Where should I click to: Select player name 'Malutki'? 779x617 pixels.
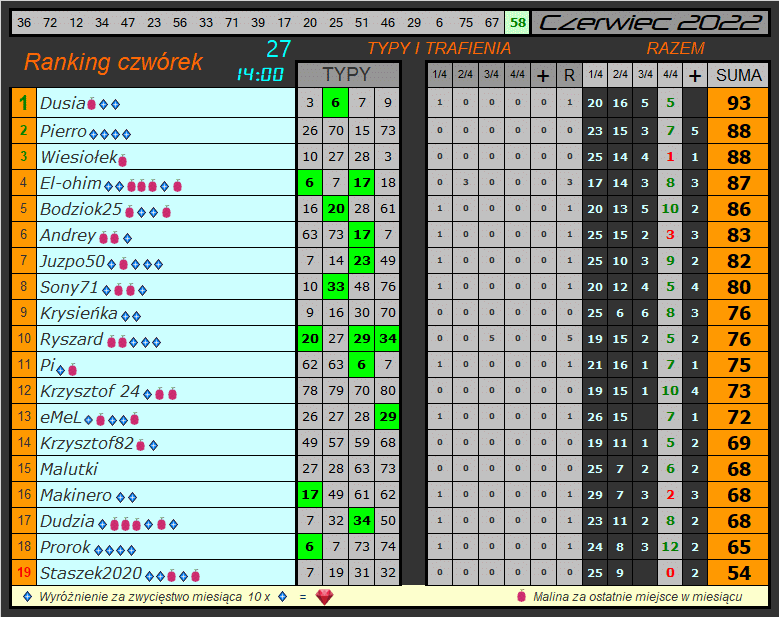point(69,469)
